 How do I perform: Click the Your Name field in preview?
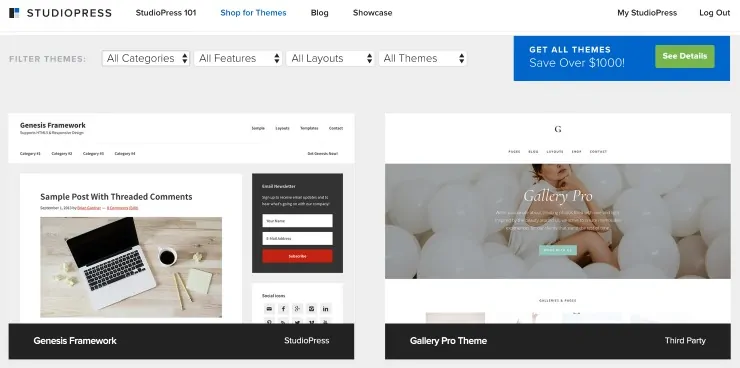(x=297, y=221)
